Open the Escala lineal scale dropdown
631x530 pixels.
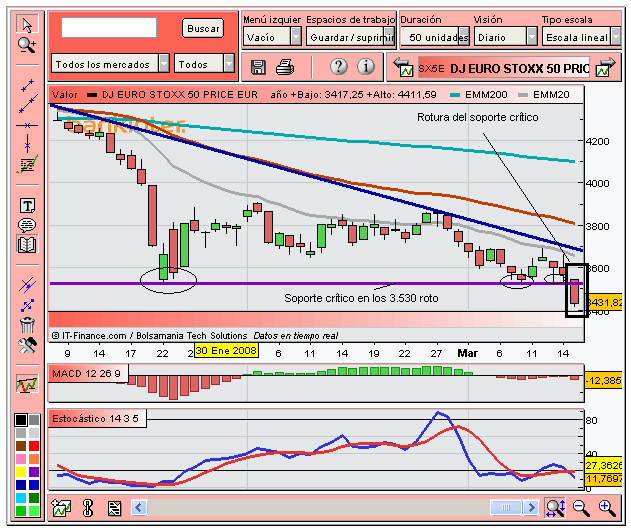pyautogui.click(x=582, y=37)
